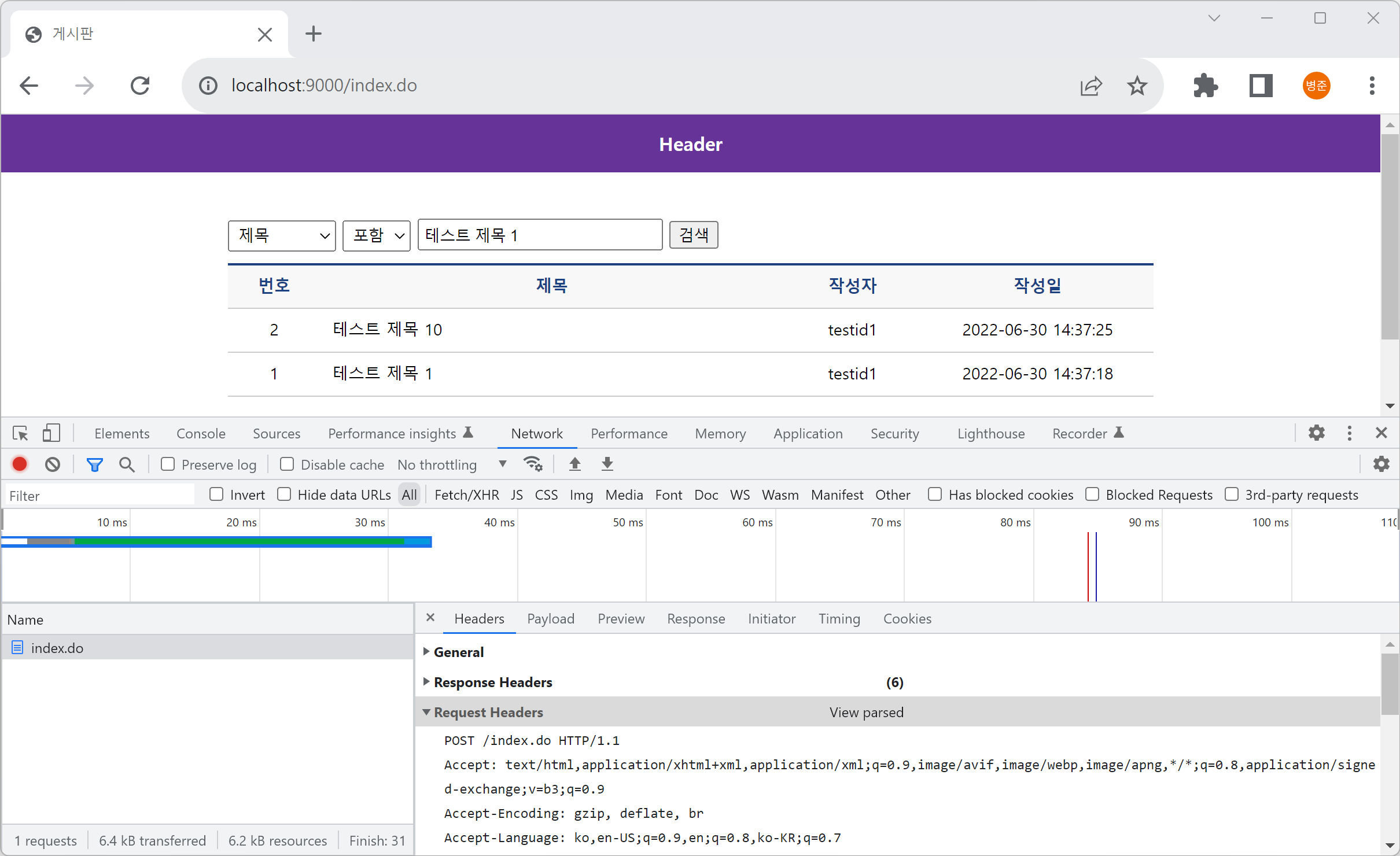Check the Disable cache option
This screenshot has height=856, width=1400.
tap(287, 464)
